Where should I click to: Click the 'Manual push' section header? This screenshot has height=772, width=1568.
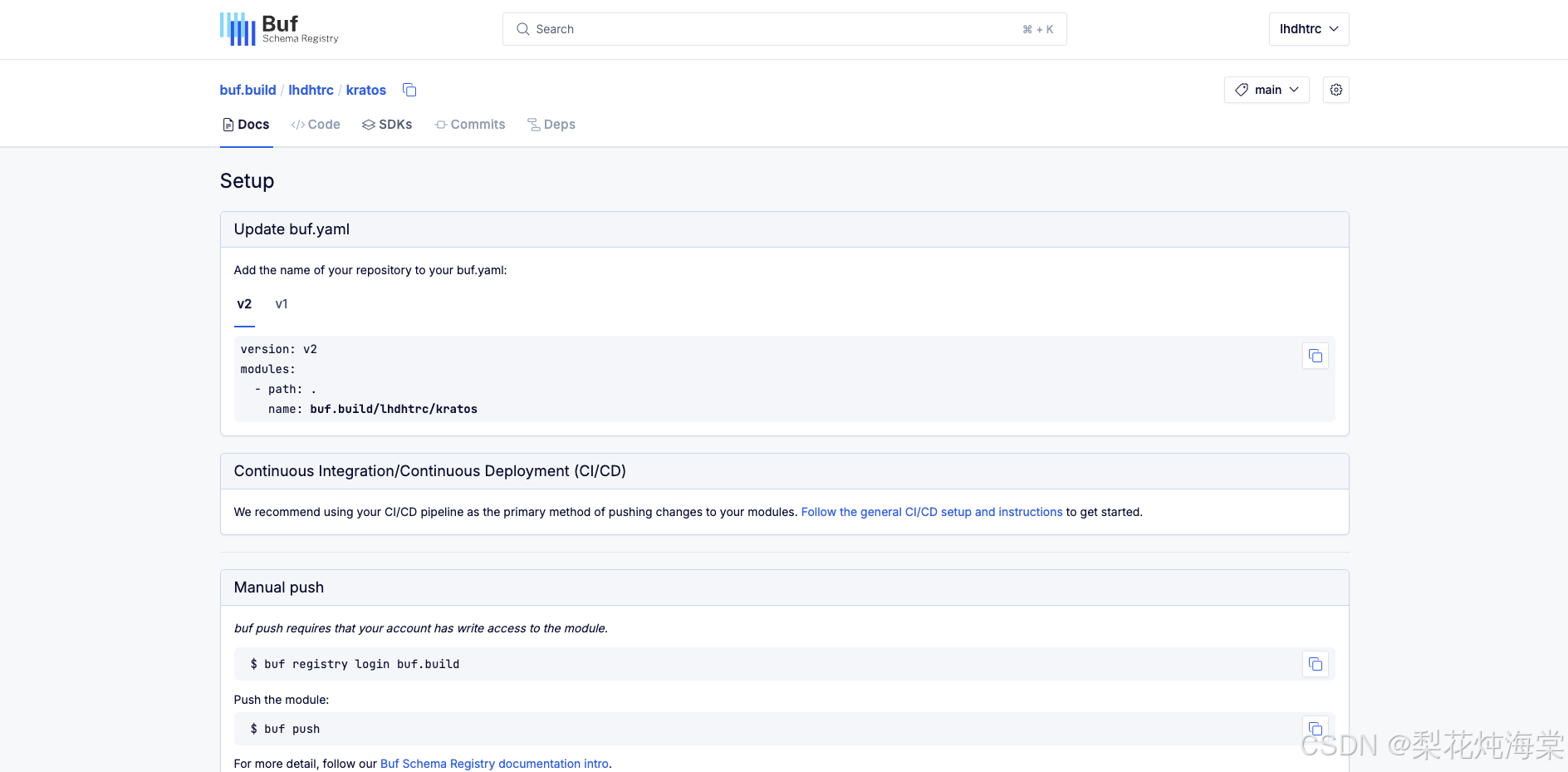tap(784, 588)
